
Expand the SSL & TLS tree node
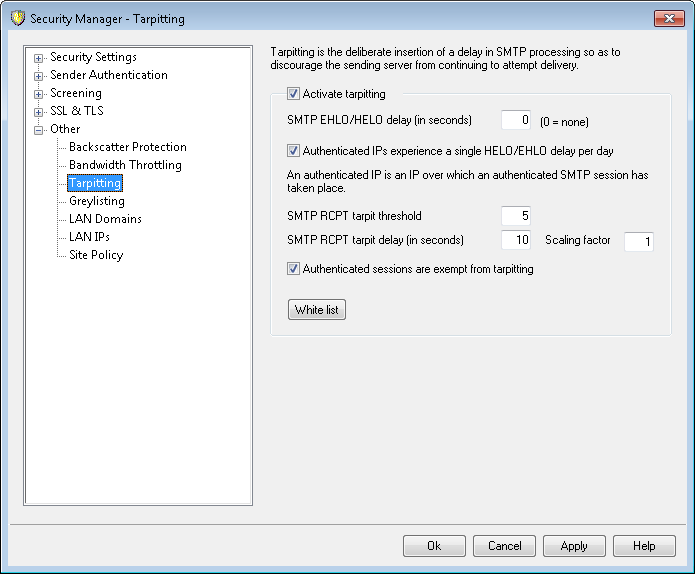(39, 112)
